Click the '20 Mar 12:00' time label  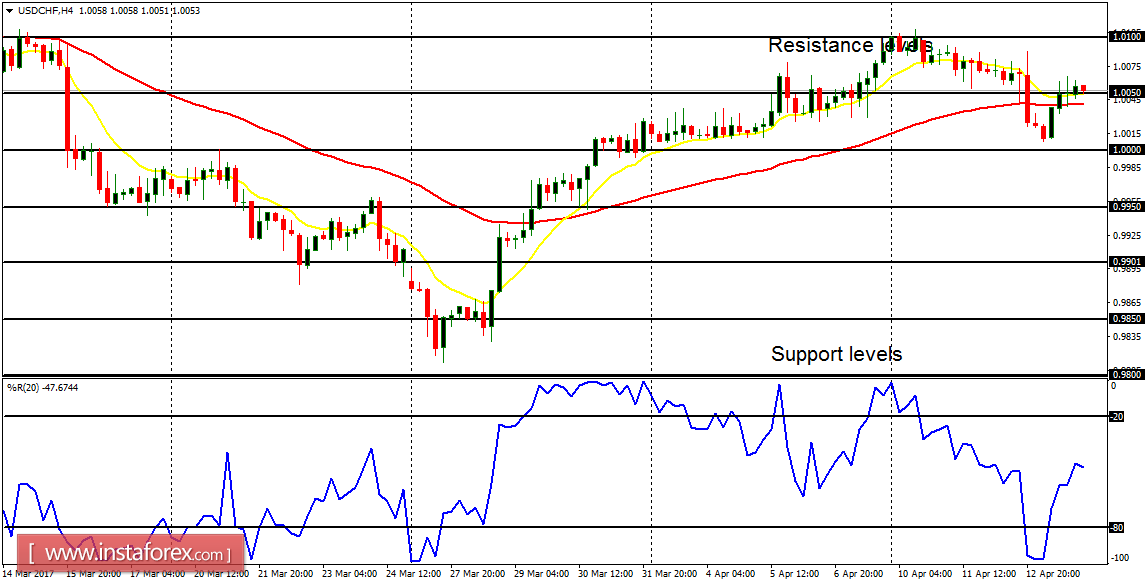[220, 573]
